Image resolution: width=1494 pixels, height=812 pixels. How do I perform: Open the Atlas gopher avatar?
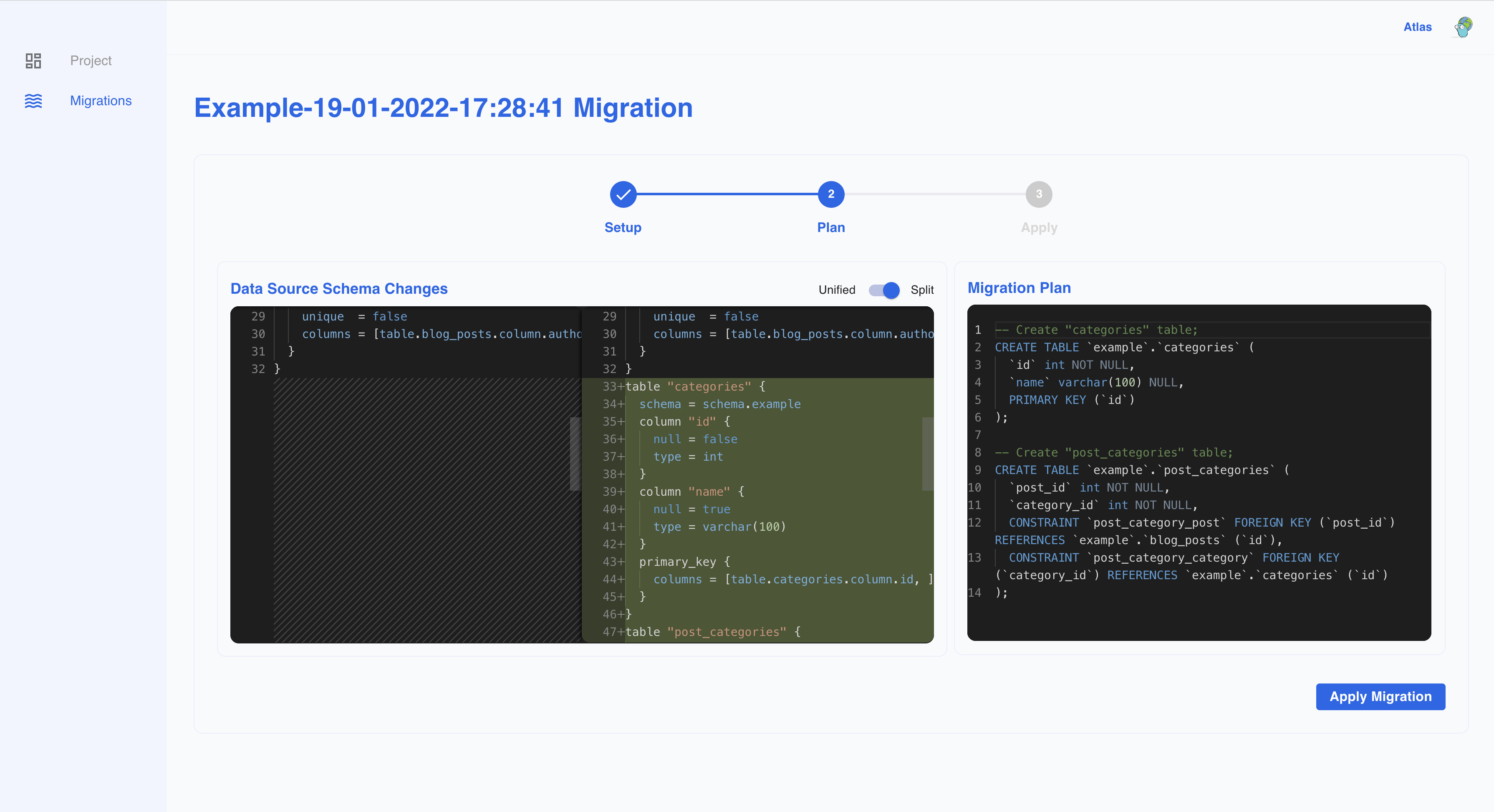click(x=1463, y=27)
